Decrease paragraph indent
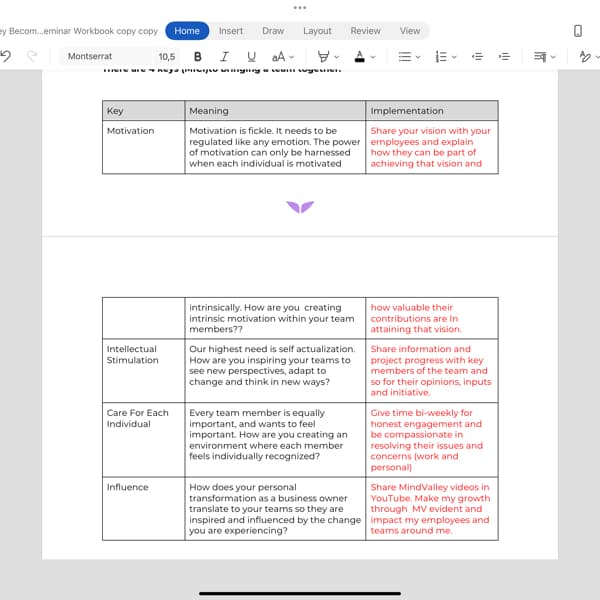The image size is (600, 600). (477, 57)
